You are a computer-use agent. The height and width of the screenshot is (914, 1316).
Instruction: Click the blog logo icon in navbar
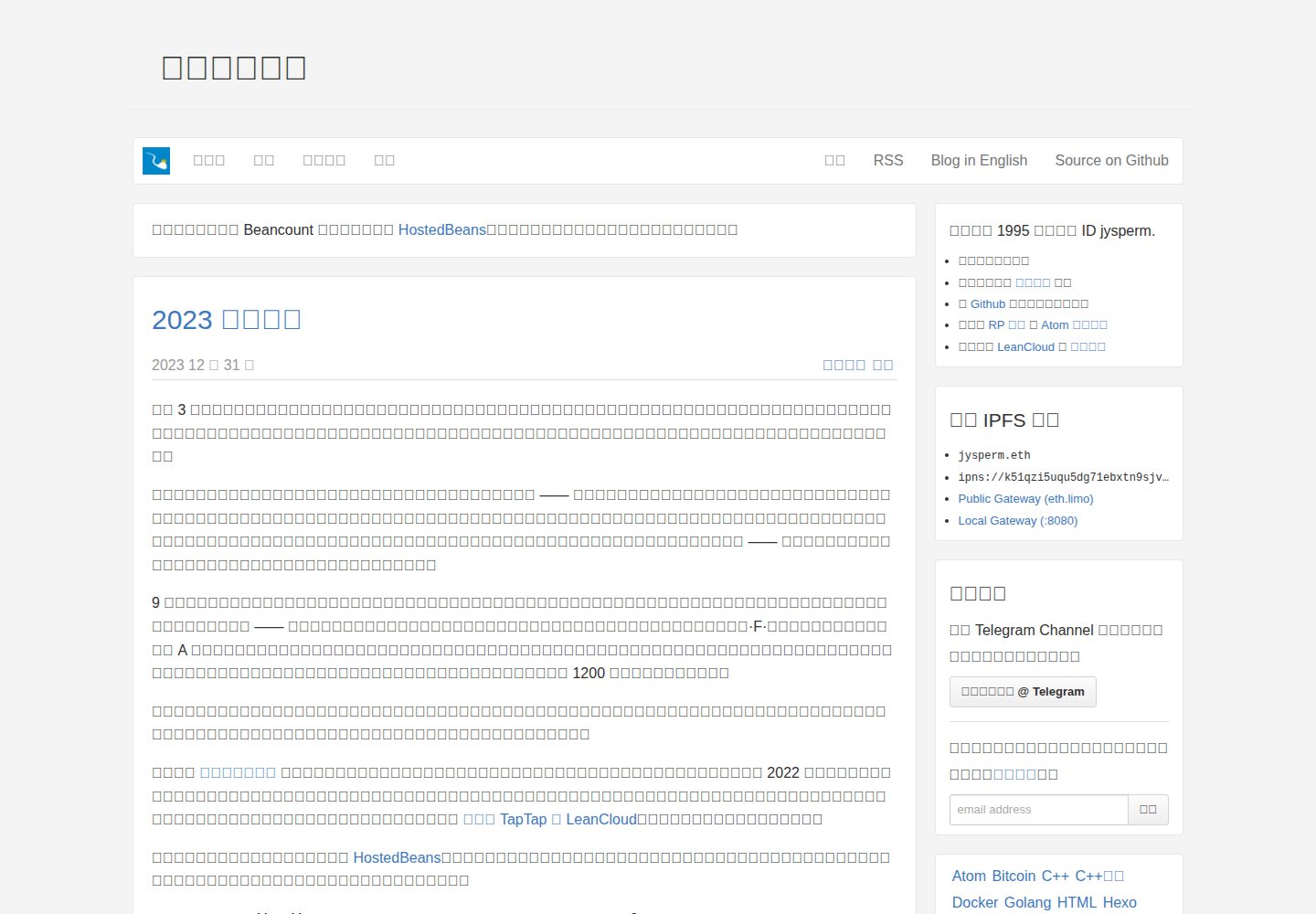click(156, 161)
